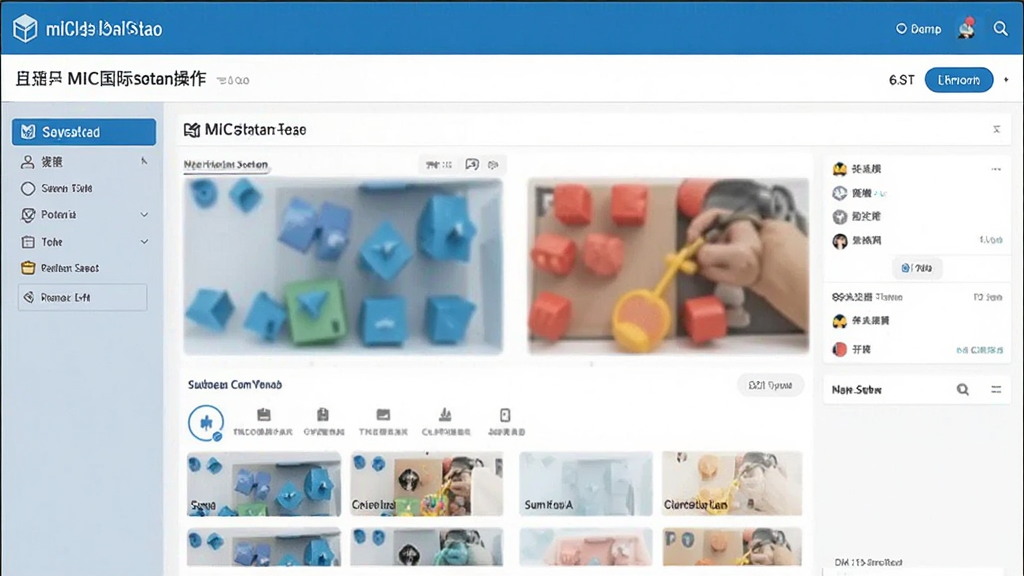Click the picture-card icon in the category row
This screenshot has width=1024, height=576.
click(383, 415)
